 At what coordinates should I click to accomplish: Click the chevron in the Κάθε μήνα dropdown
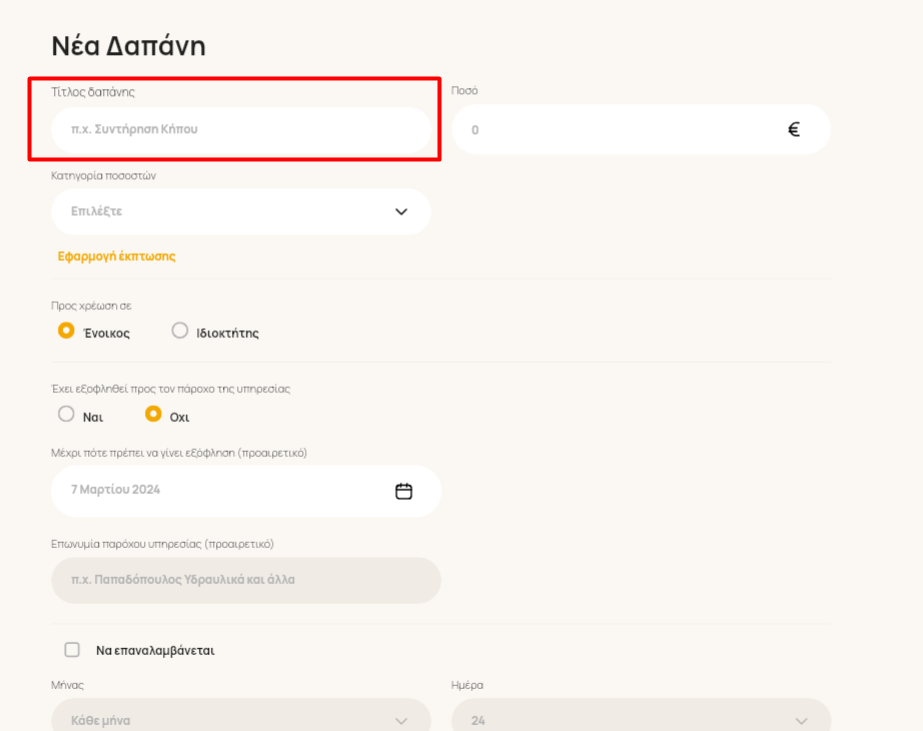(x=401, y=721)
